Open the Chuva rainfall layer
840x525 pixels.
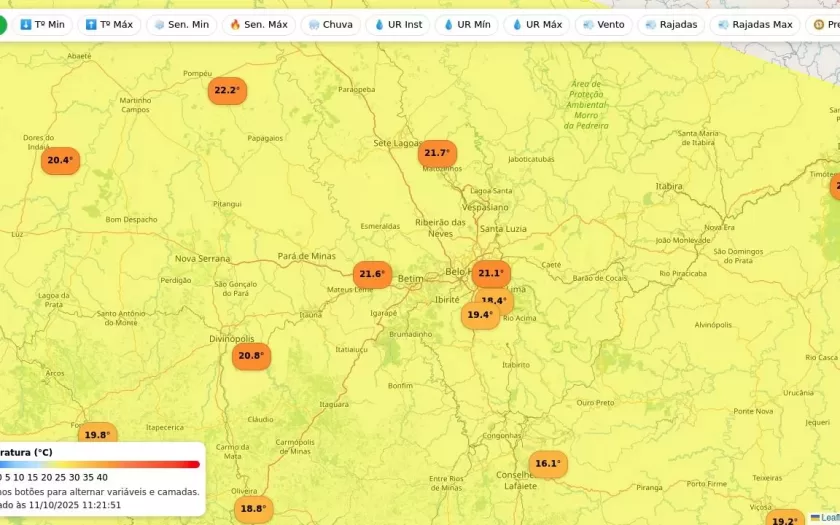point(330,25)
